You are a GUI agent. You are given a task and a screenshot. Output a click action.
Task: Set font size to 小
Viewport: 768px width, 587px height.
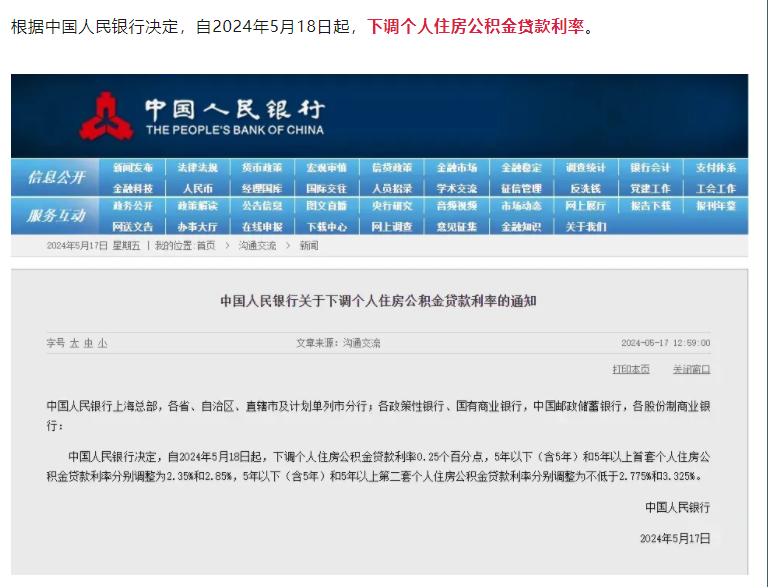102,343
